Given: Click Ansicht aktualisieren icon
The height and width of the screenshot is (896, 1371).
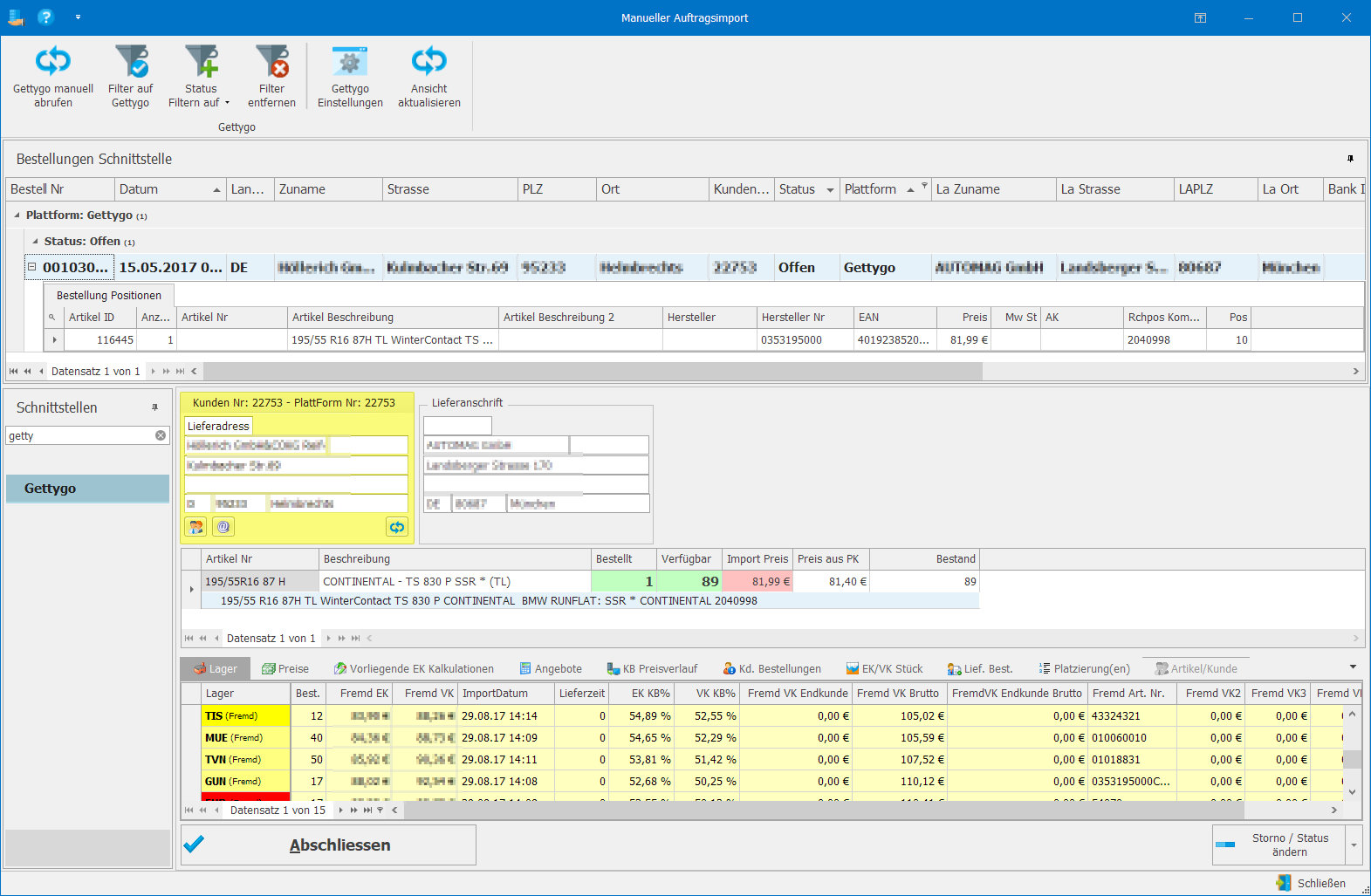Looking at the screenshot, I should tap(428, 61).
